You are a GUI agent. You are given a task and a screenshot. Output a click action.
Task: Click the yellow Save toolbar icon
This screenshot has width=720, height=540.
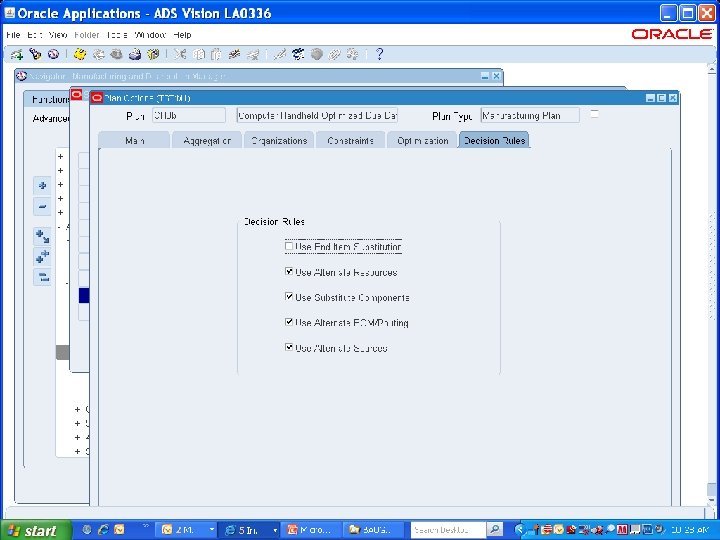(x=80, y=55)
